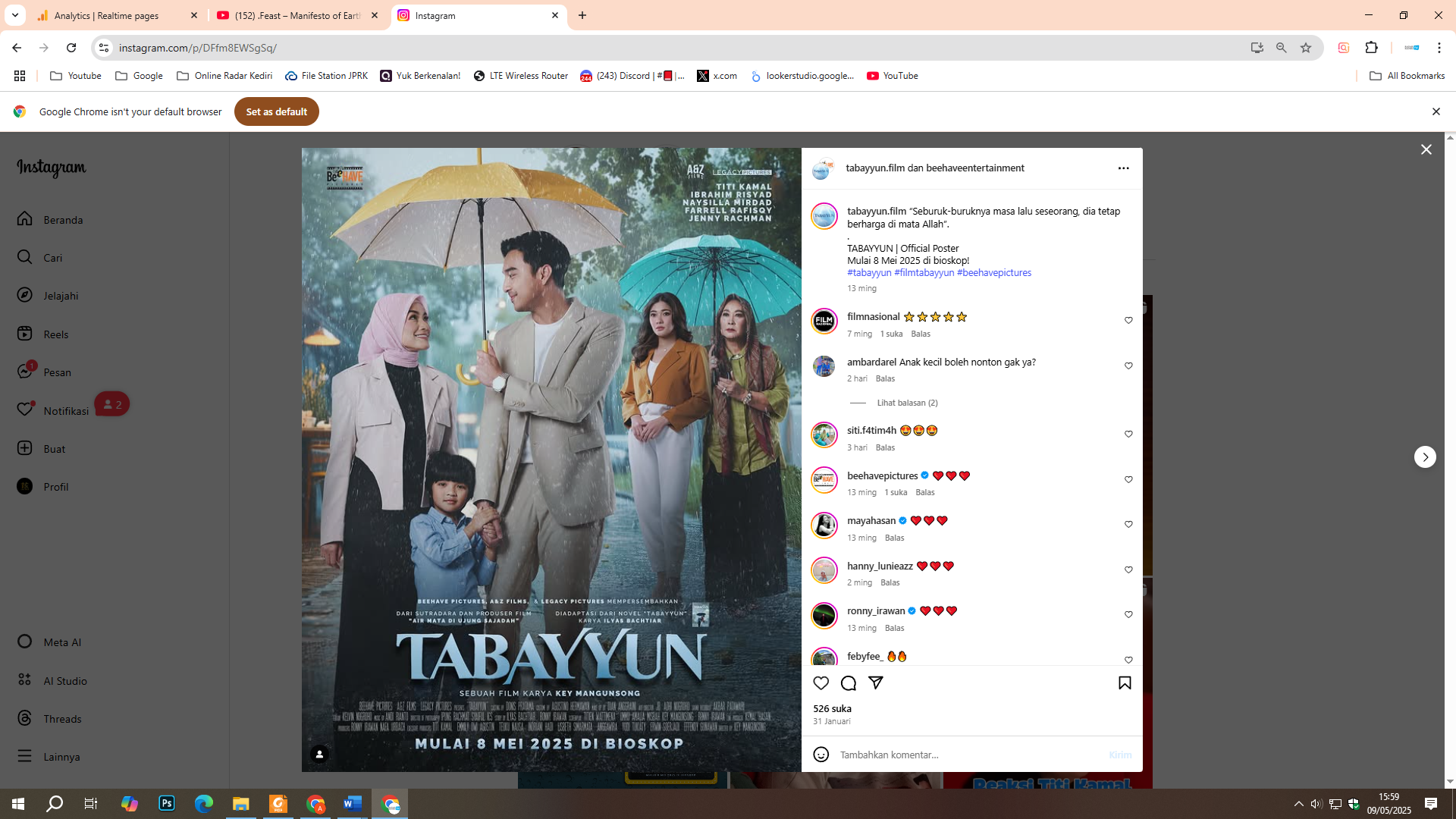
Task: Reply to mayahasan's comment
Action: 895,538
